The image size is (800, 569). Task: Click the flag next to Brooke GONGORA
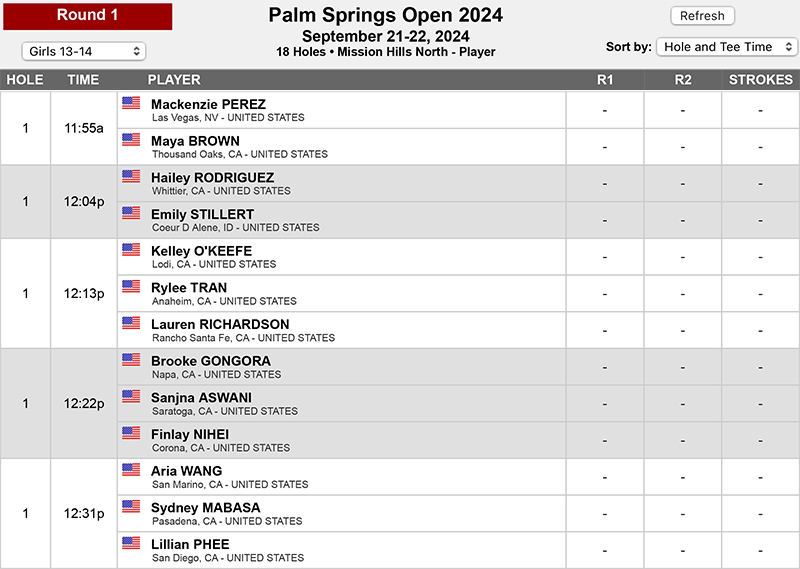[131, 359]
